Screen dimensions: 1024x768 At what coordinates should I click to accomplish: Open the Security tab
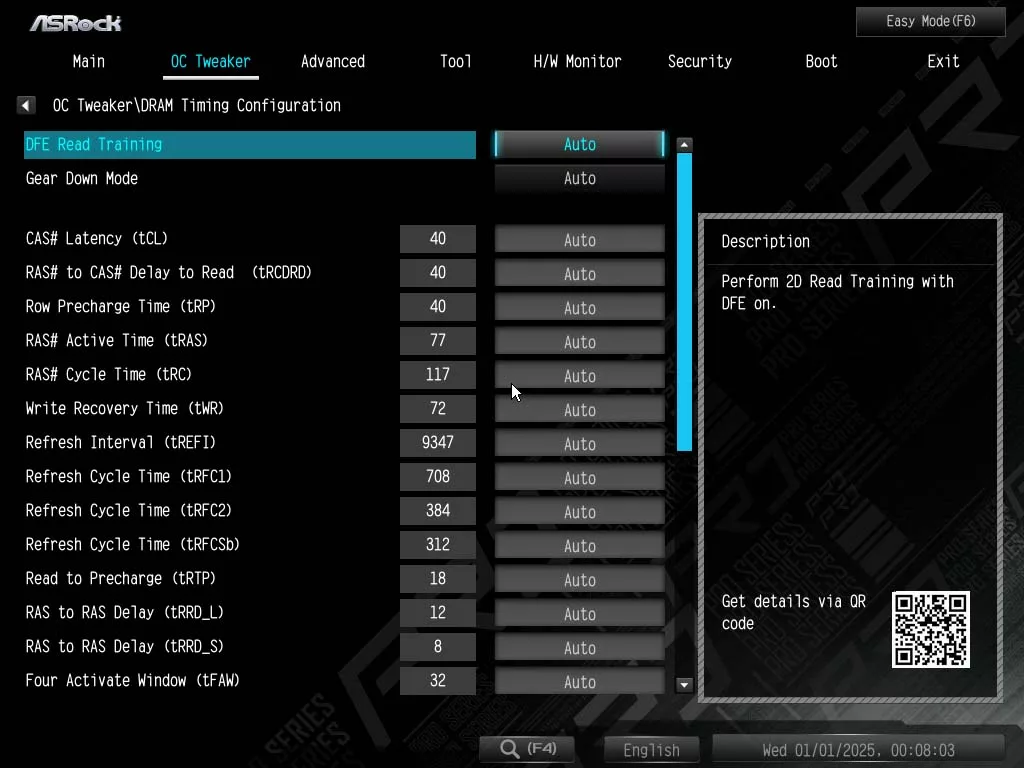(699, 61)
